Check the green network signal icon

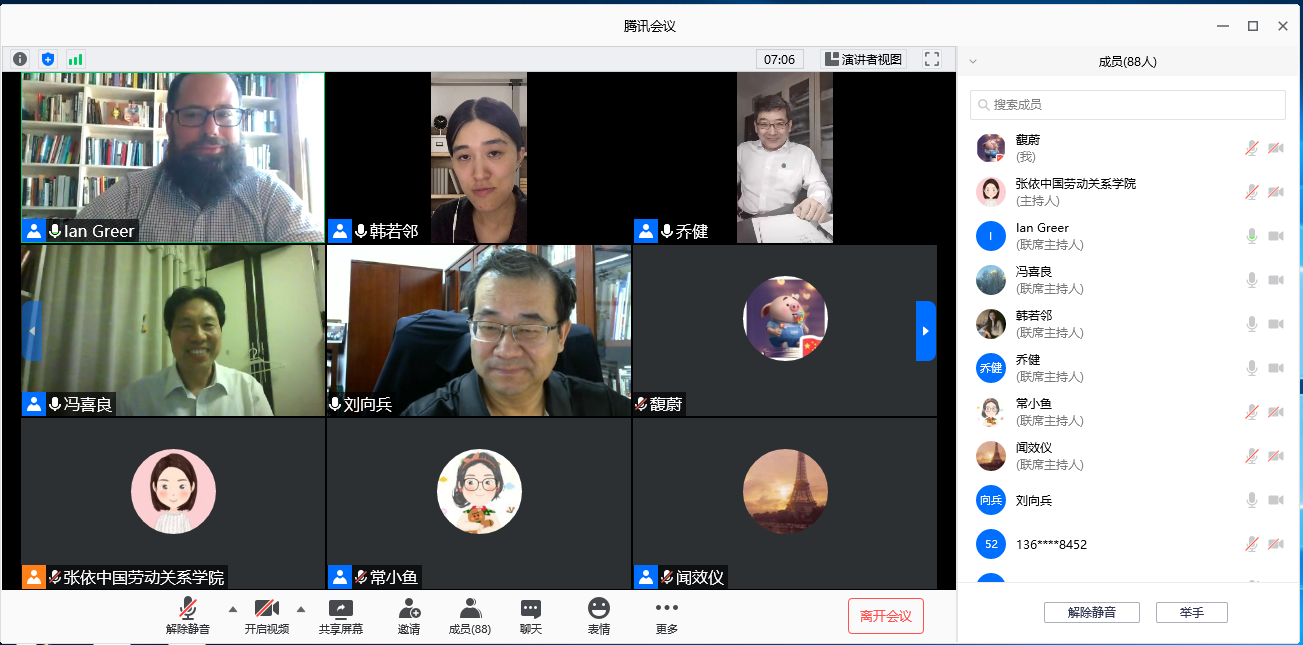[x=75, y=59]
